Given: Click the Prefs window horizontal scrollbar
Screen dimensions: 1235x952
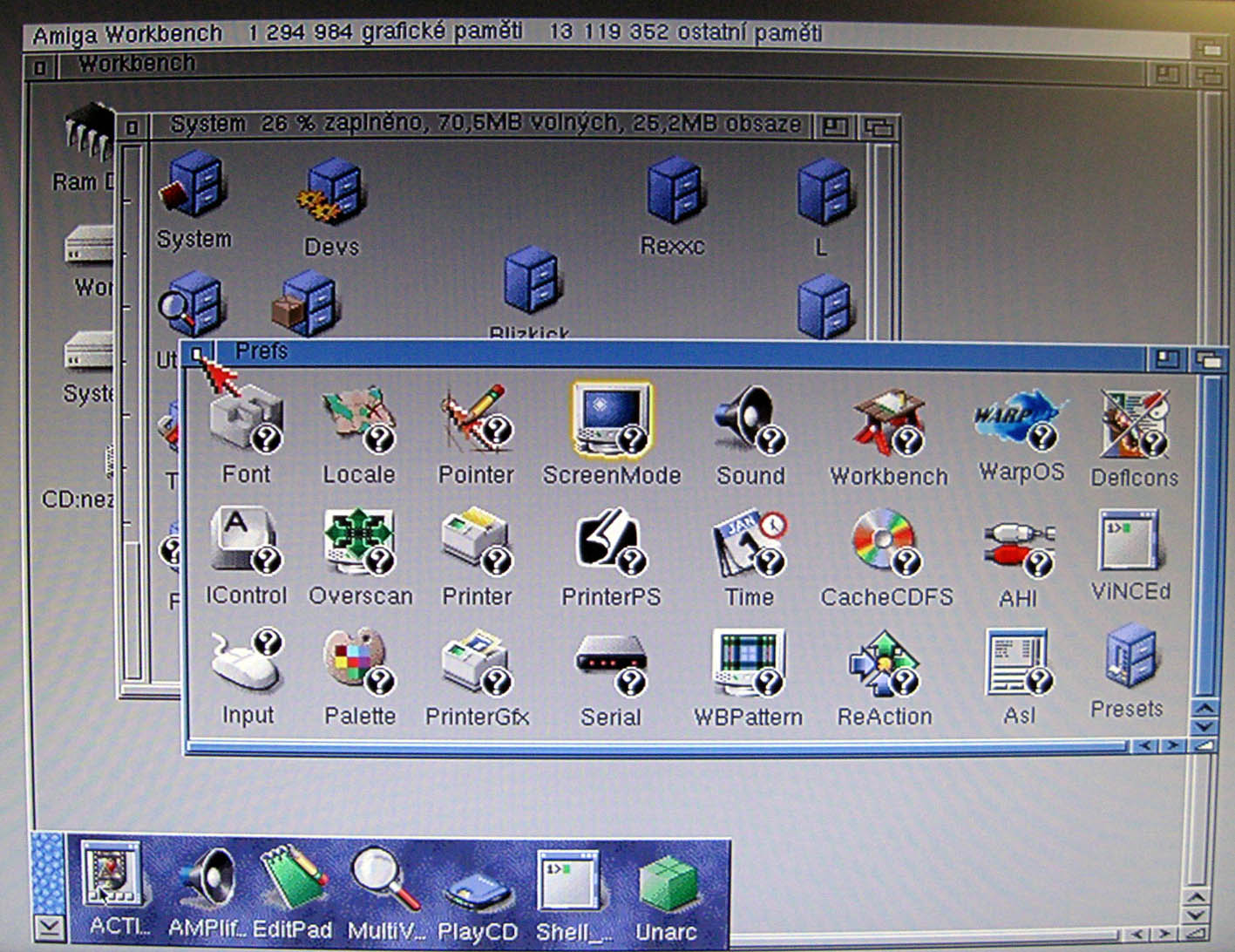Looking at the screenshot, I should 659,746.
